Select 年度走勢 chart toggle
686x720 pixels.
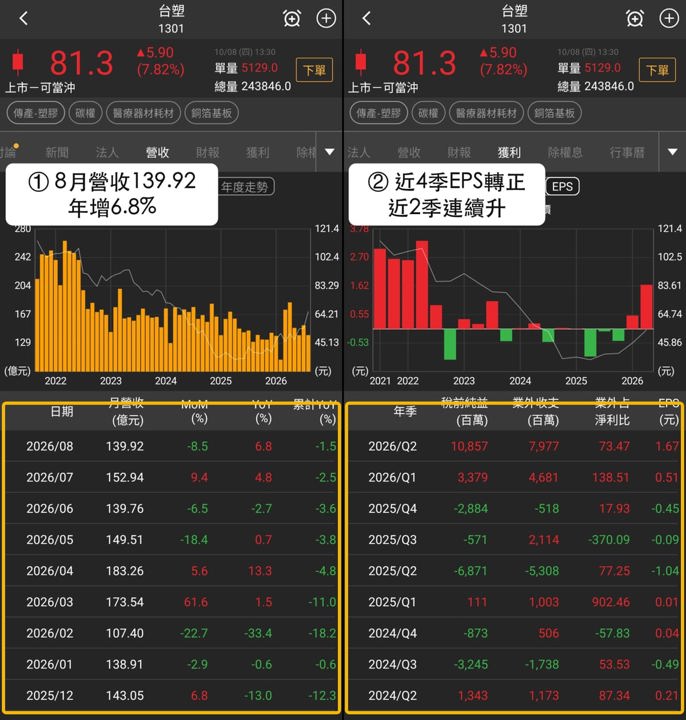(244, 187)
